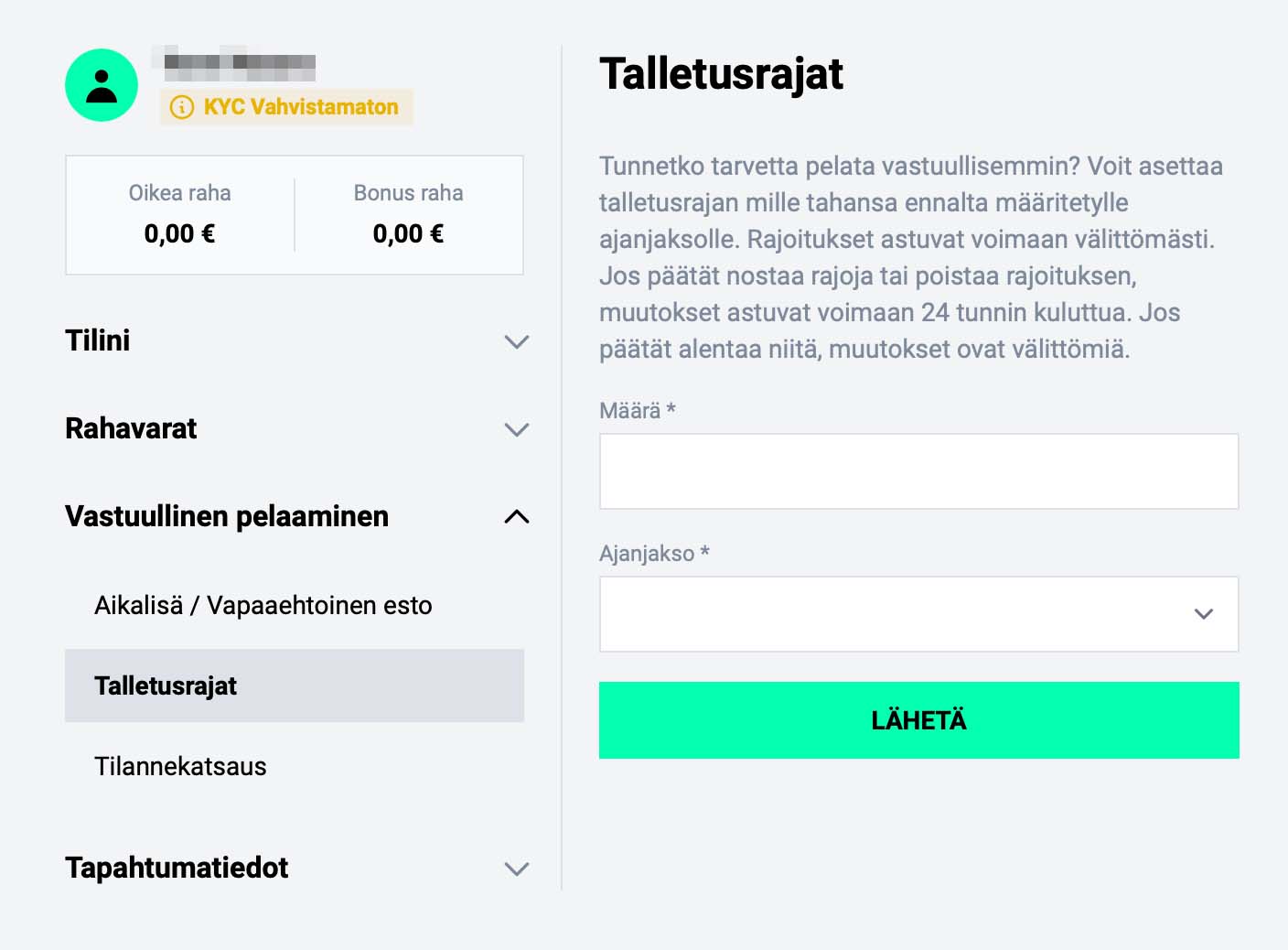Collapse Vastuullinen pelaaminen with the up chevron
This screenshot has height=950, width=1288.
pyautogui.click(x=517, y=517)
